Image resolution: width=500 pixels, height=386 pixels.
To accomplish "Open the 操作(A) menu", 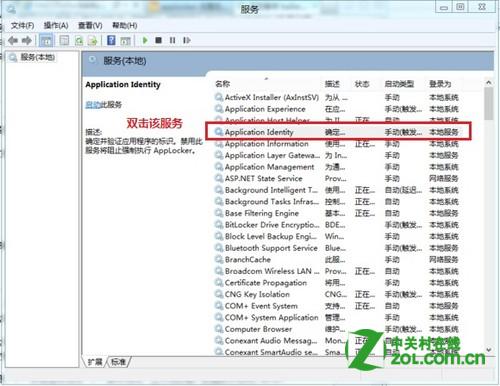I will (x=56, y=25).
